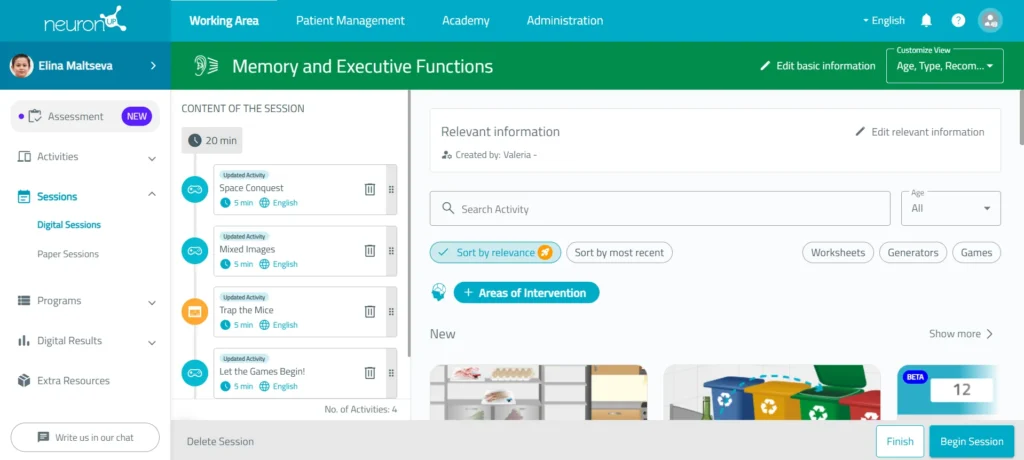This screenshot has width=1024, height=460.
Task: Open the English language selector
Action: point(884,20)
